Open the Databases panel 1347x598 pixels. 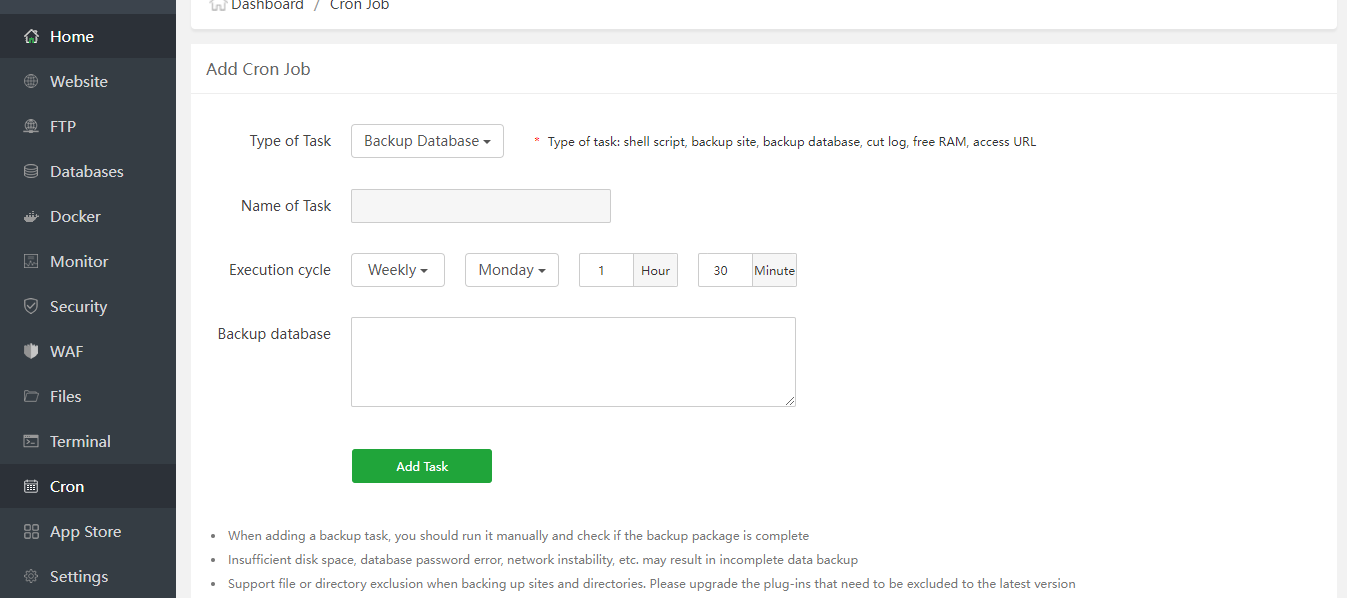[x=86, y=171]
